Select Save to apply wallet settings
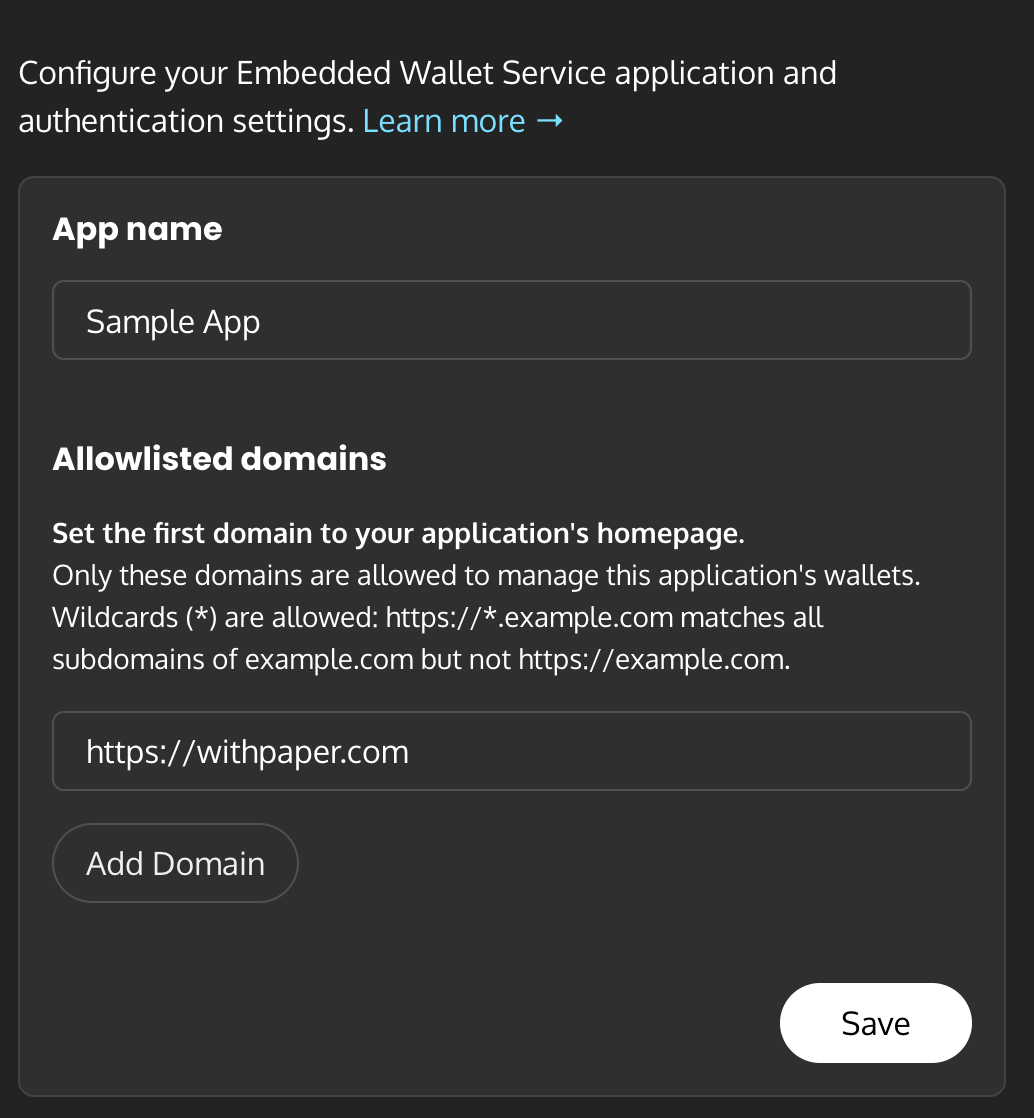 tap(875, 1023)
